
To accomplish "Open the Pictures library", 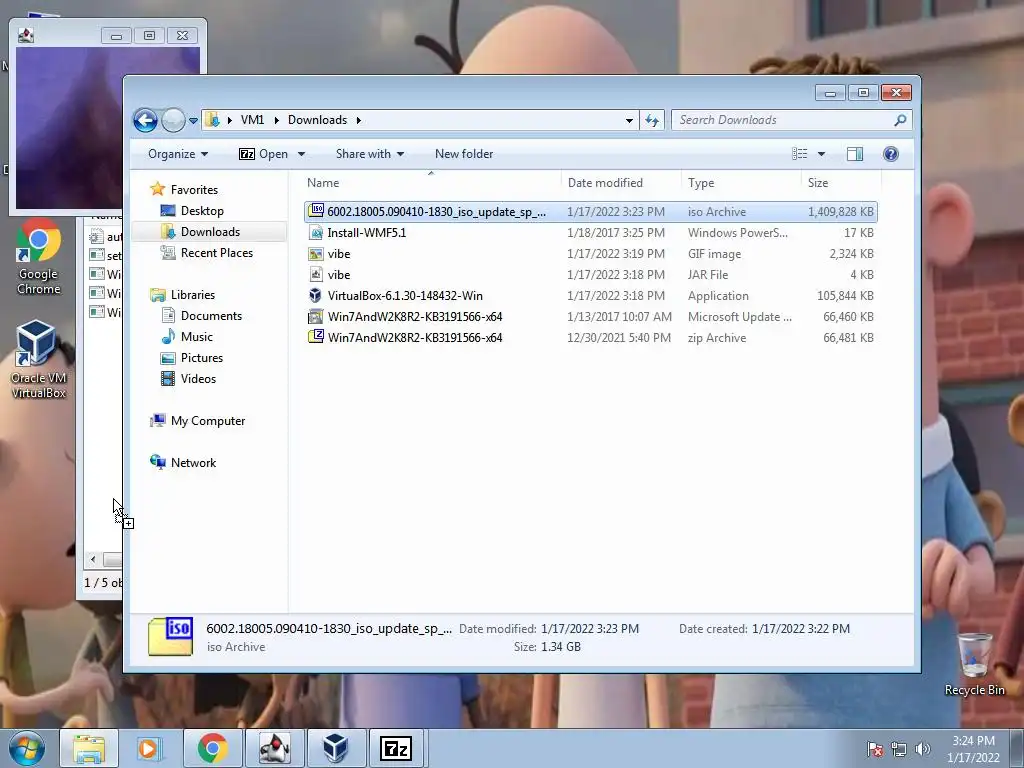I will [x=202, y=357].
